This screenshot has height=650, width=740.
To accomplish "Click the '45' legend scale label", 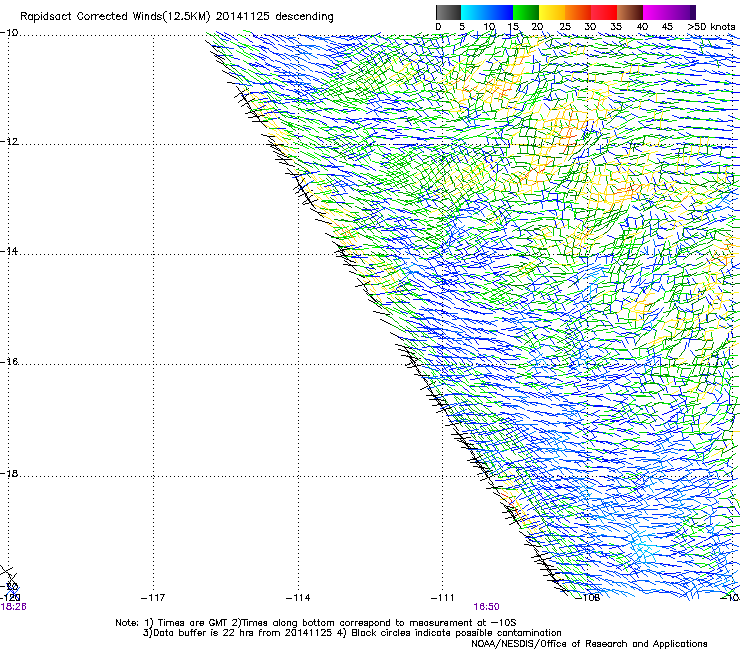I will (x=667, y=27).
